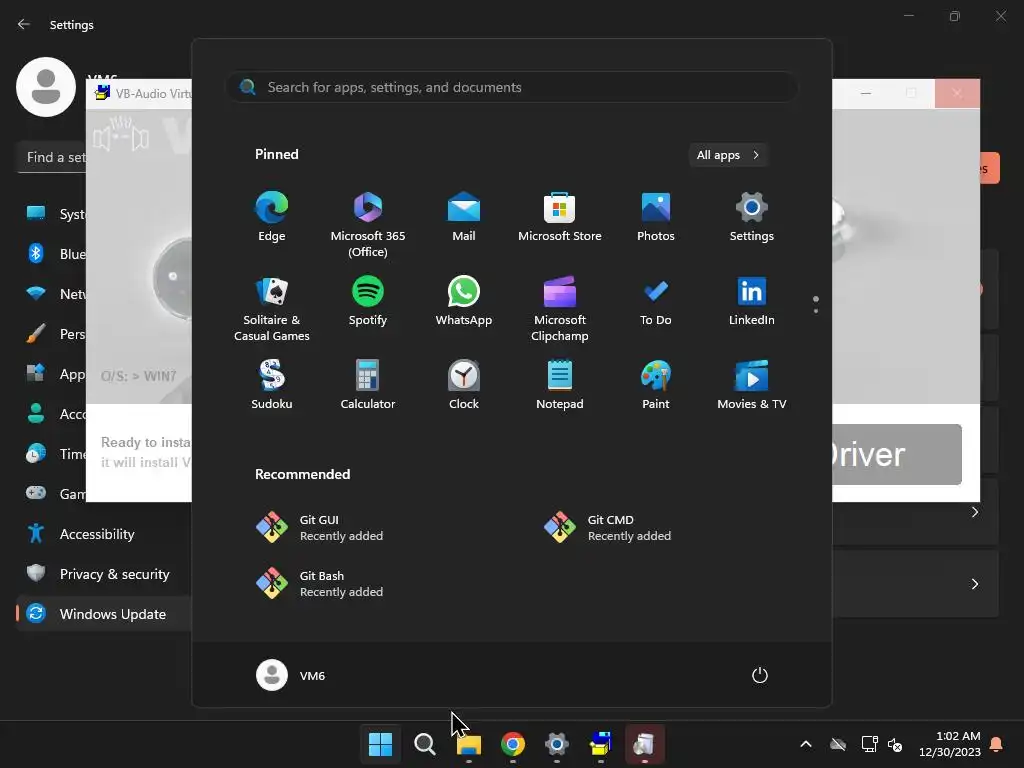The height and width of the screenshot is (768, 1024).
Task: Open Accessibility in Settings sidebar
Action: coord(104,534)
